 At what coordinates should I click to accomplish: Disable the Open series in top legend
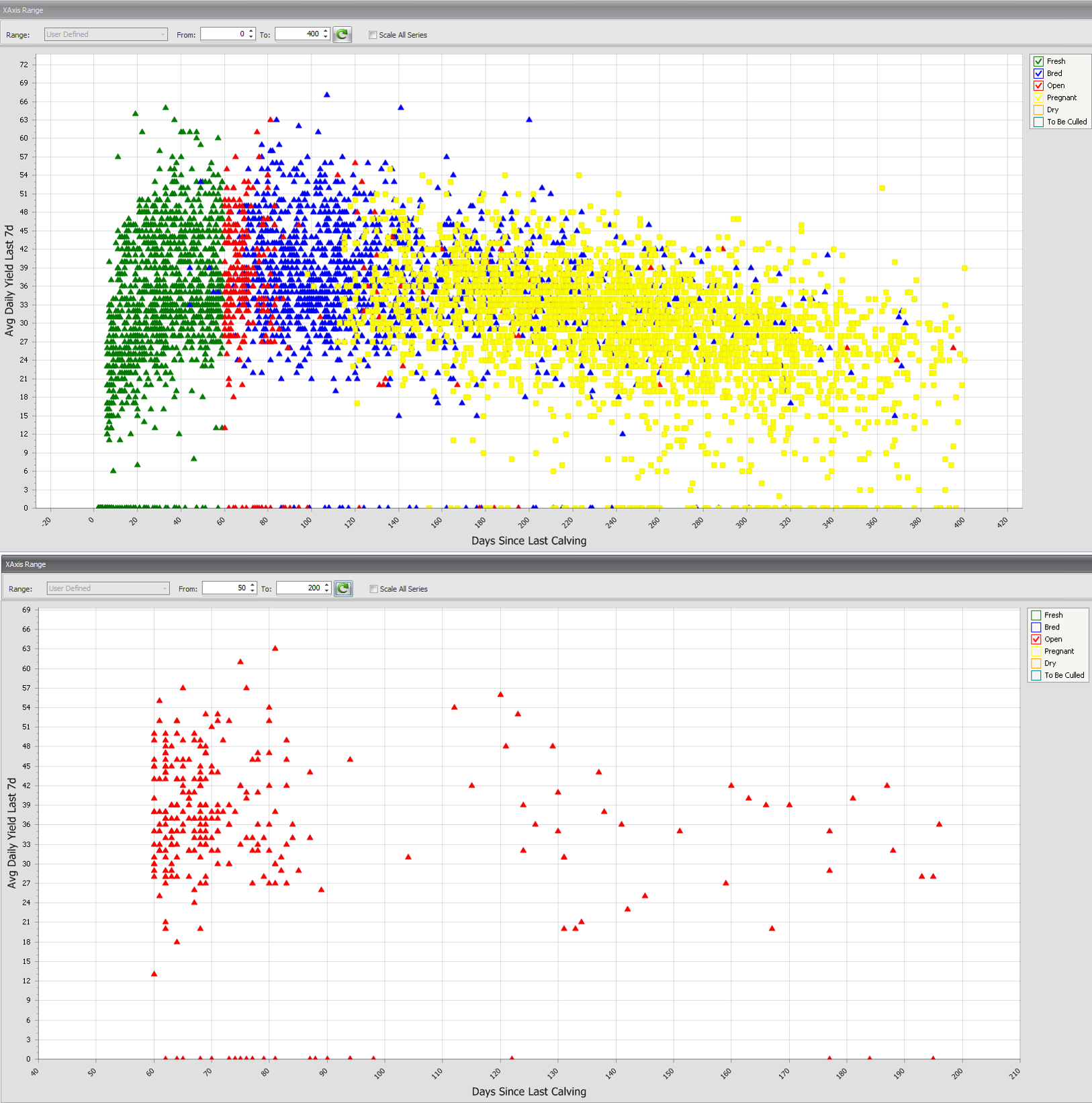tap(1038, 85)
